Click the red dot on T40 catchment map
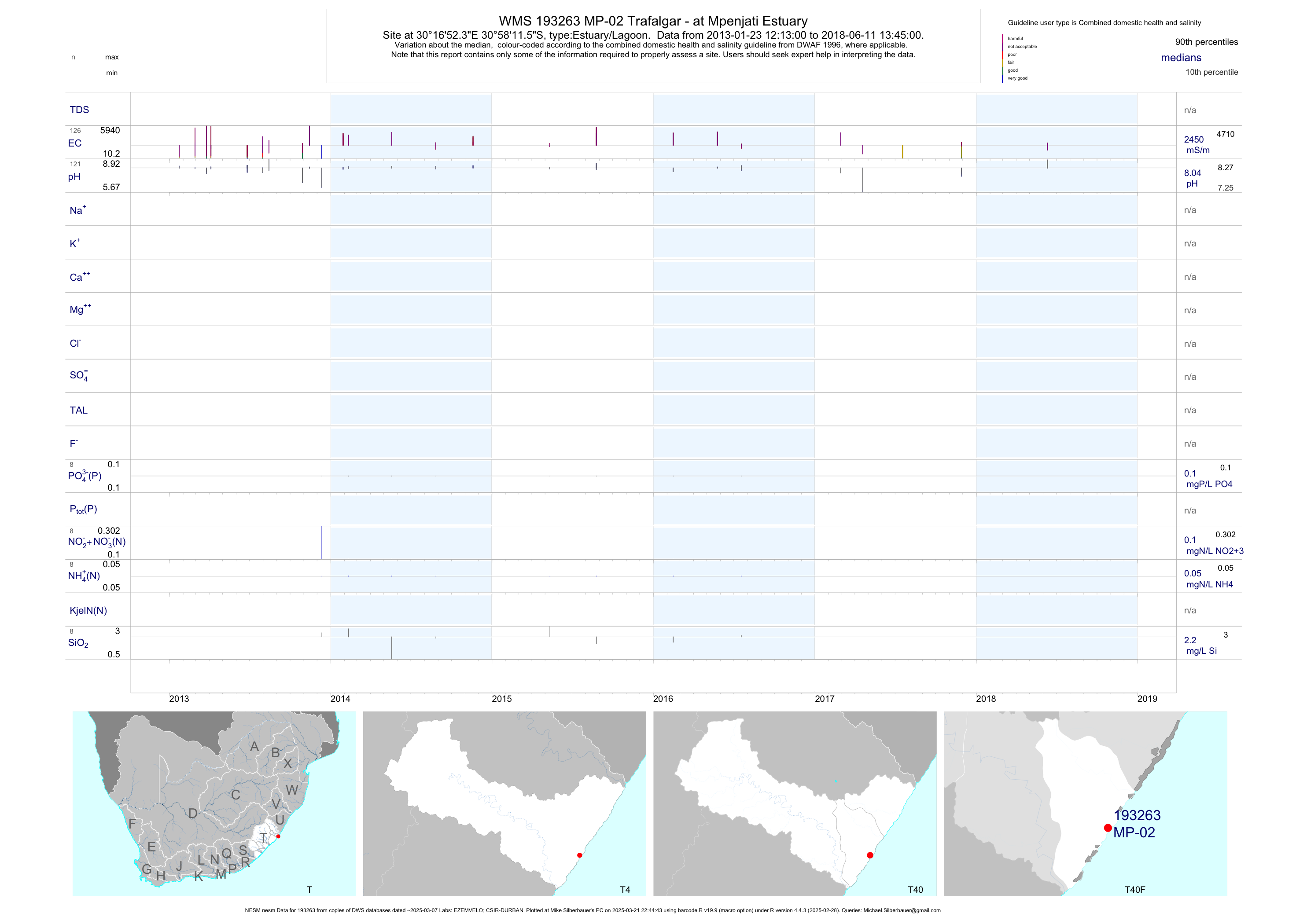 click(x=870, y=855)
